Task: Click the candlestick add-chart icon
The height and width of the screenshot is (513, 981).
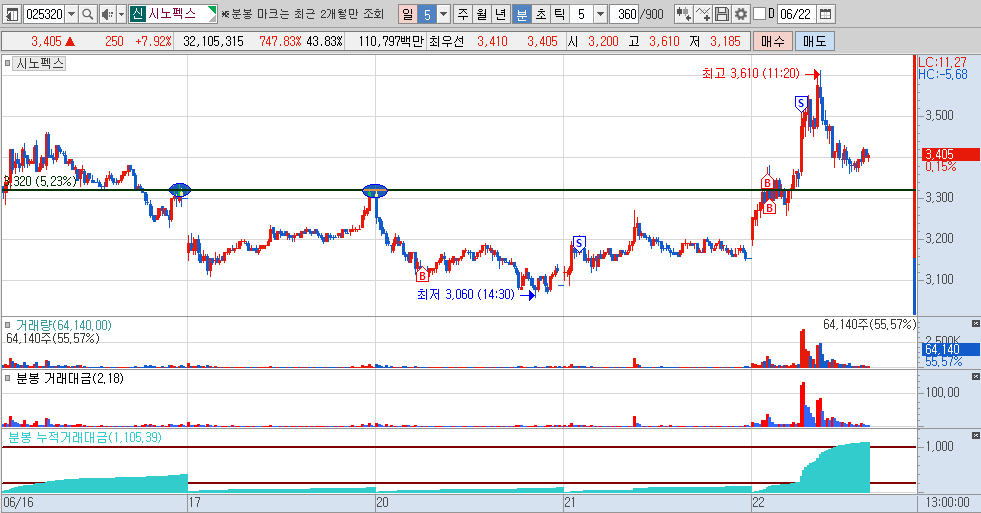Action: click(683, 14)
